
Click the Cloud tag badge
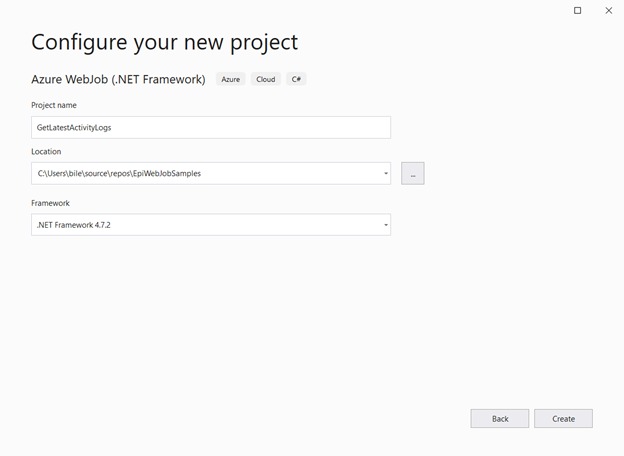click(265, 79)
